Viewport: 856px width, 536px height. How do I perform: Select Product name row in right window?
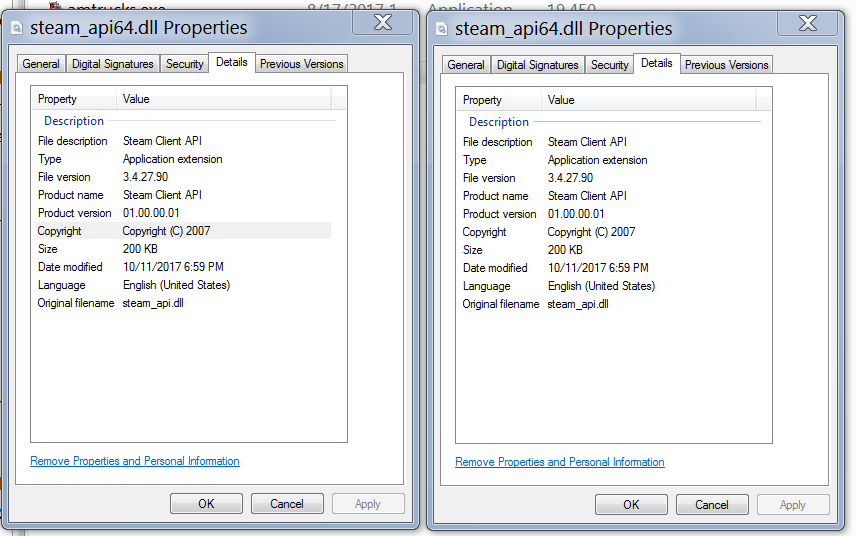[608, 196]
